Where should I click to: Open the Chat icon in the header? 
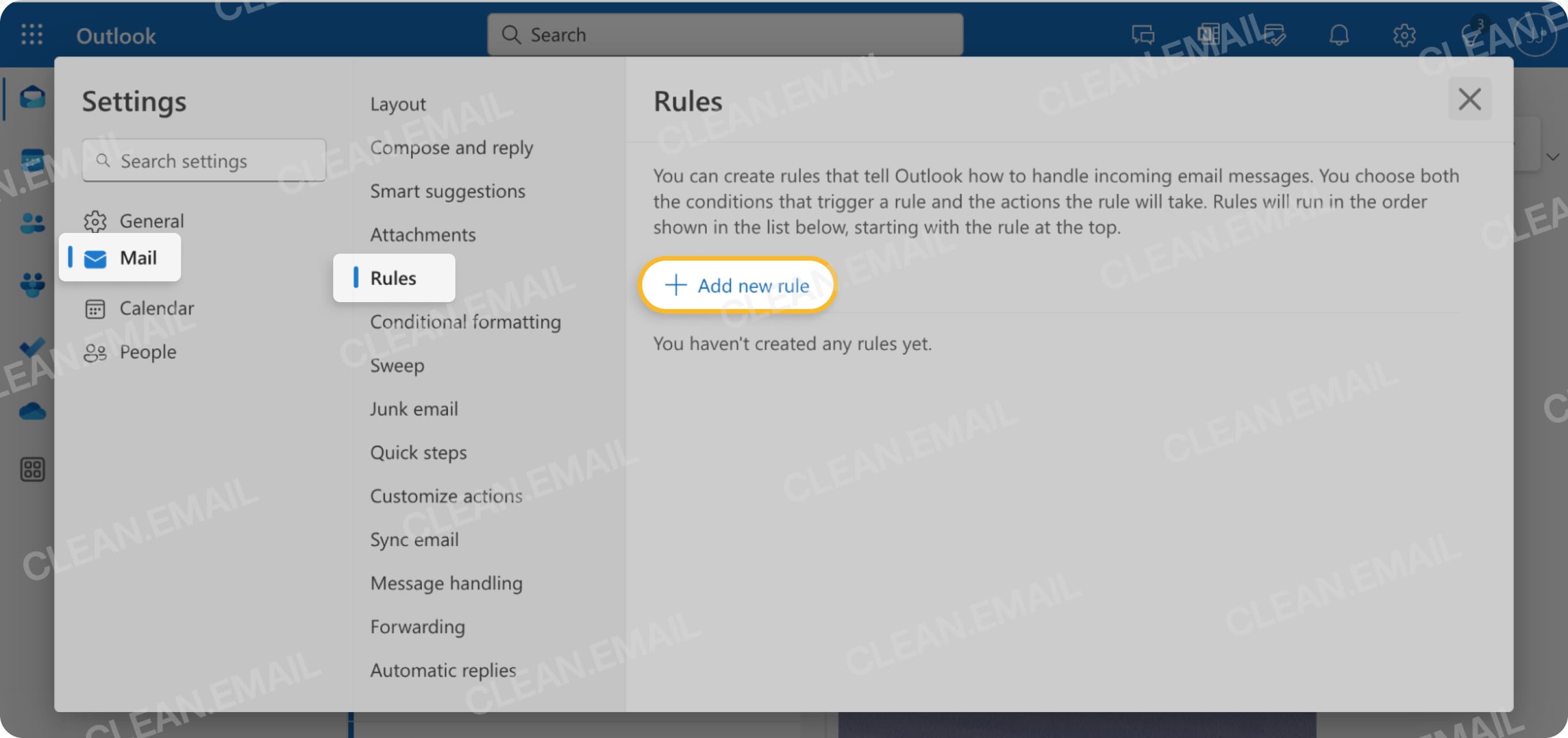click(1143, 35)
